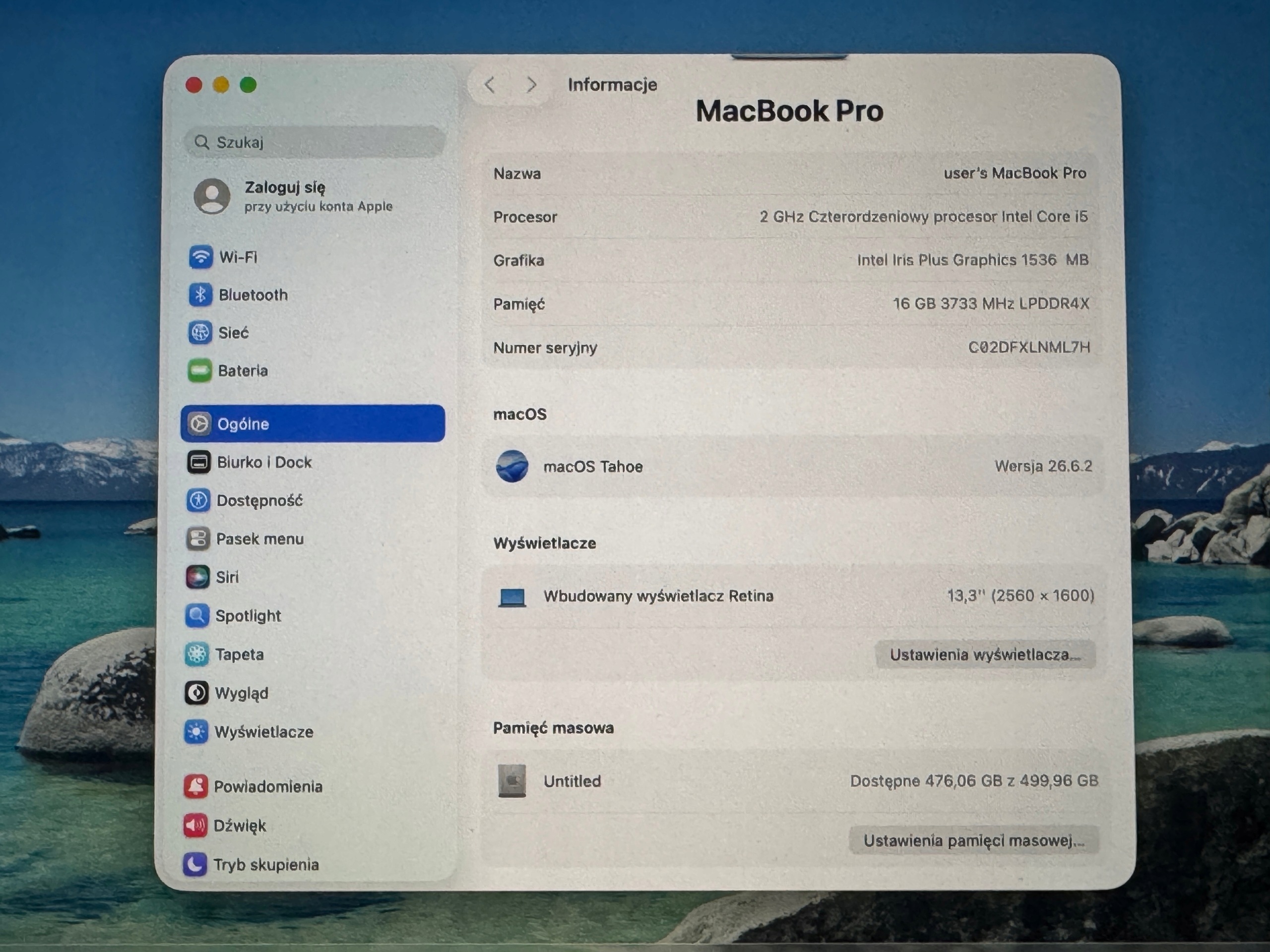Select Wi-Fi in the sidebar
Screen dimensions: 1270x952
pyautogui.click(x=313, y=256)
